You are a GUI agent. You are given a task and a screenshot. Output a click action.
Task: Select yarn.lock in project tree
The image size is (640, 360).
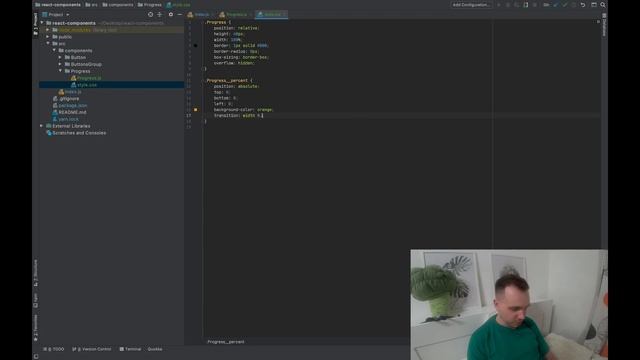click(68, 119)
